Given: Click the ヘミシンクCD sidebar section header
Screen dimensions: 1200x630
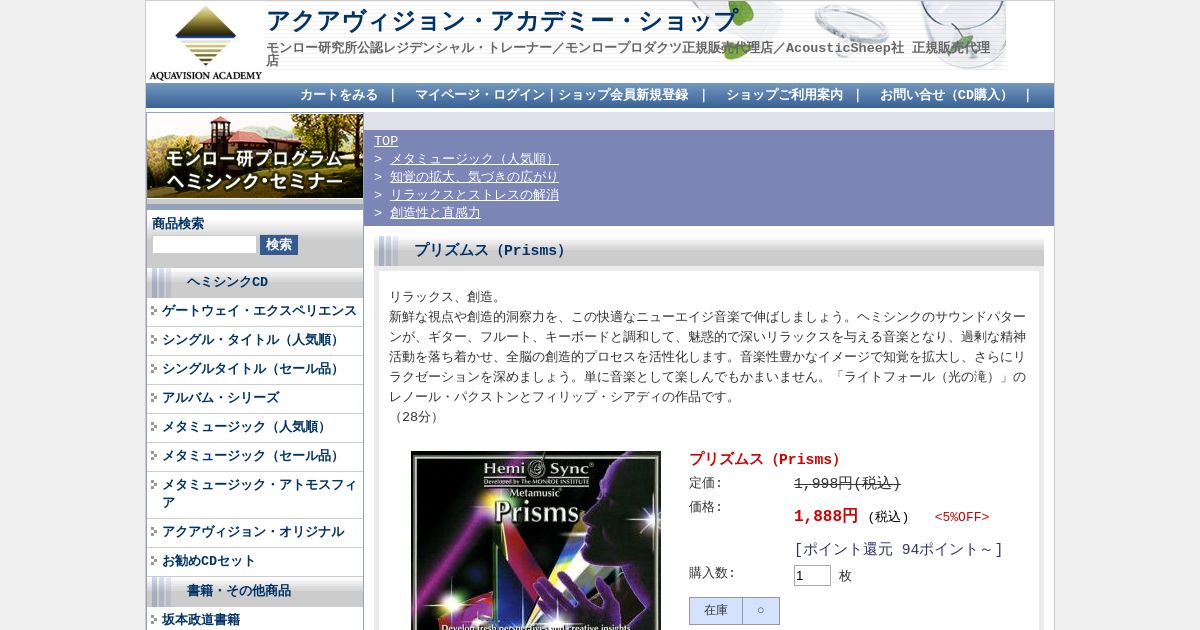Looking at the screenshot, I should 255,283.
